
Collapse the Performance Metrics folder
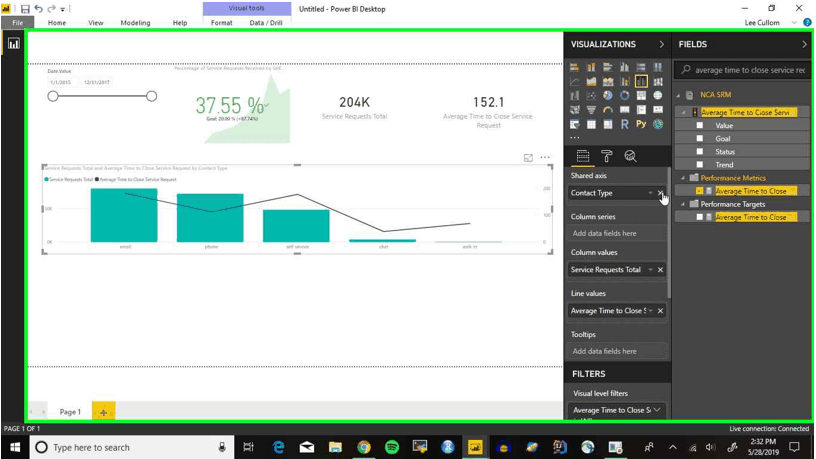683,178
